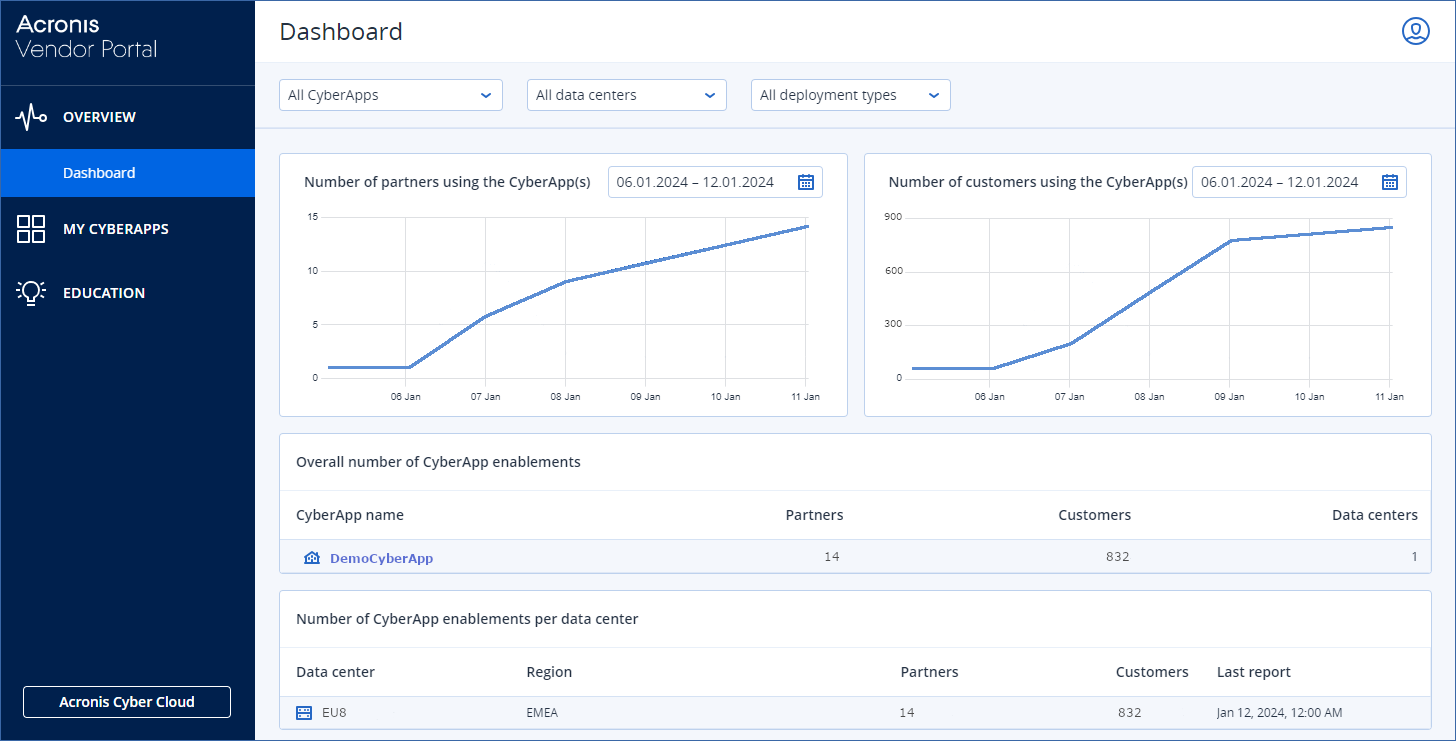This screenshot has width=1456, height=741.
Task: Open calendar for customers chart date range
Action: point(1390,182)
